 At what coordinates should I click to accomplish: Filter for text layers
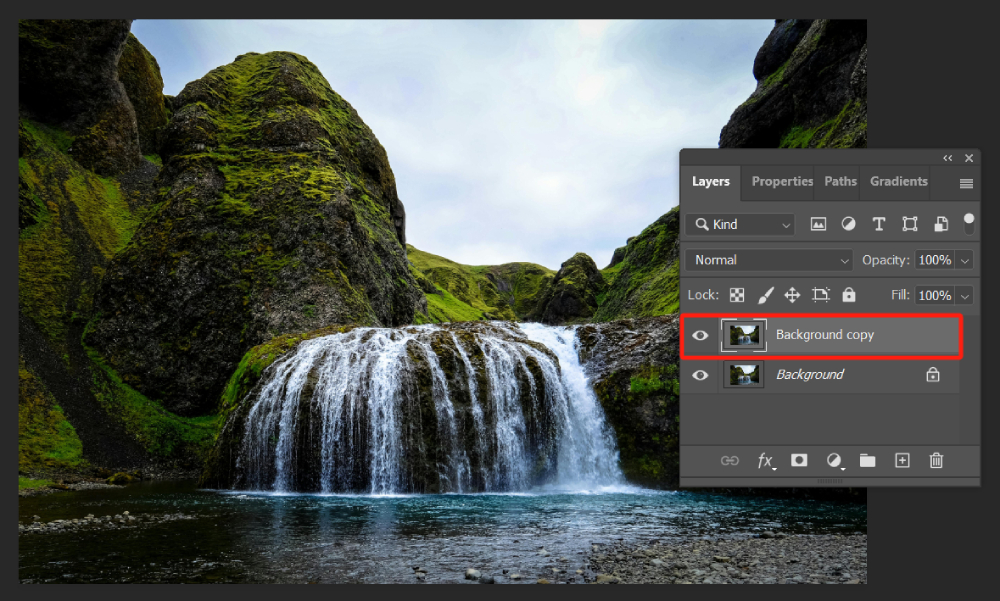click(878, 224)
